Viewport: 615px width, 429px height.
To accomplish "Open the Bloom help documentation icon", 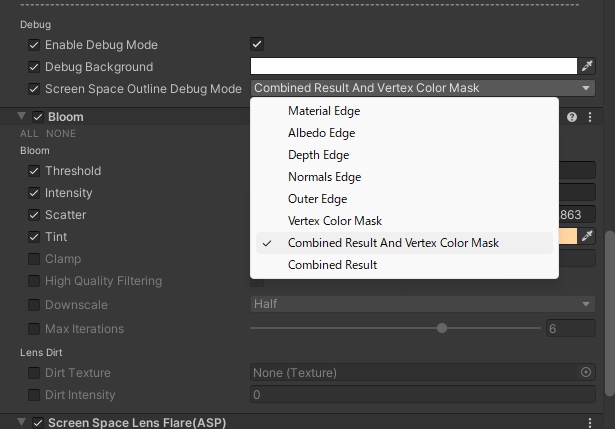I will pos(573,117).
